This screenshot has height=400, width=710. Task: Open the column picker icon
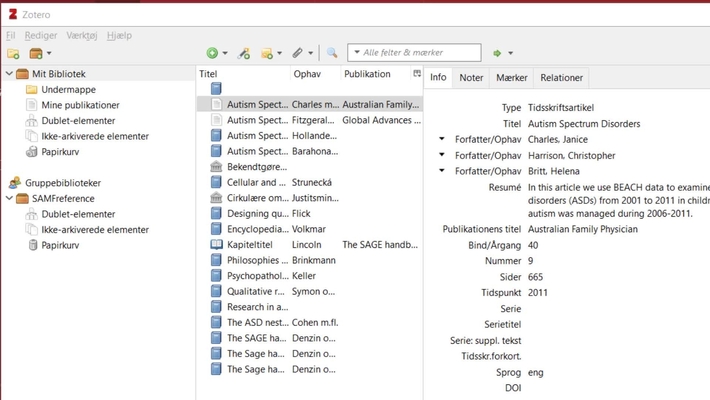417,73
